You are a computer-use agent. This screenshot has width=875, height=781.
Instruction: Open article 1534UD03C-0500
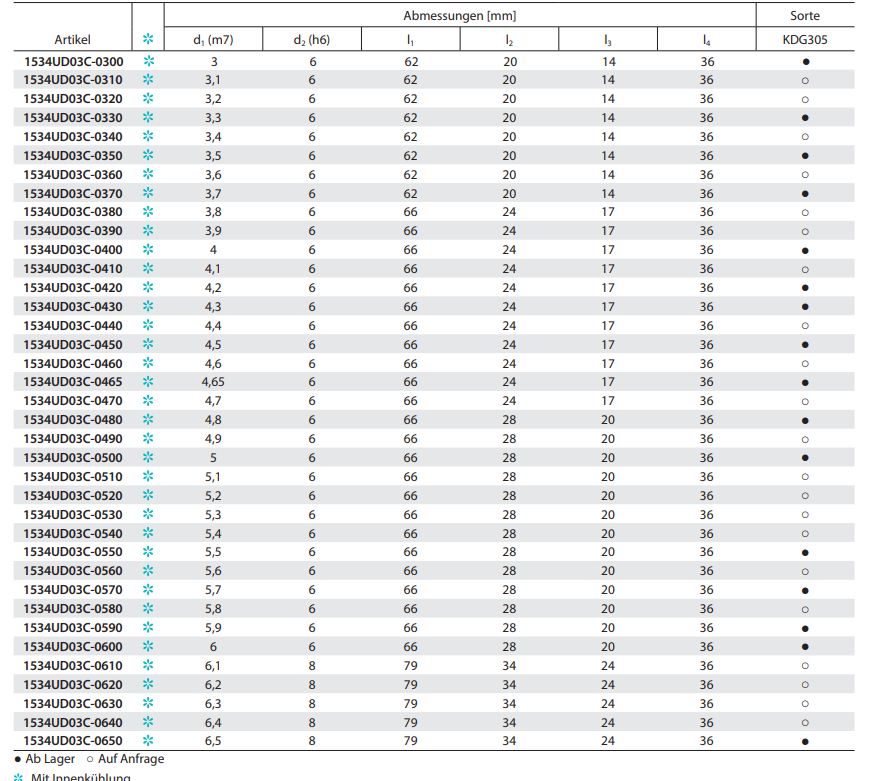(73, 458)
